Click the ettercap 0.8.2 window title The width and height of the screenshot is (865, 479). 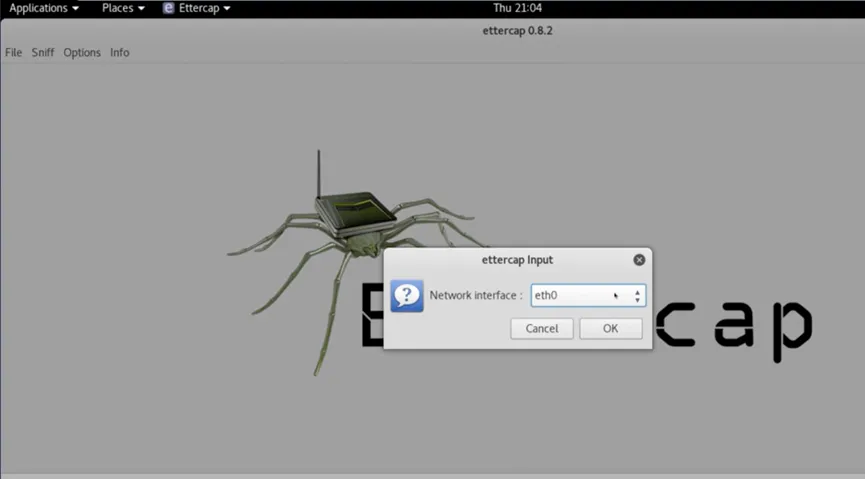point(517,31)
